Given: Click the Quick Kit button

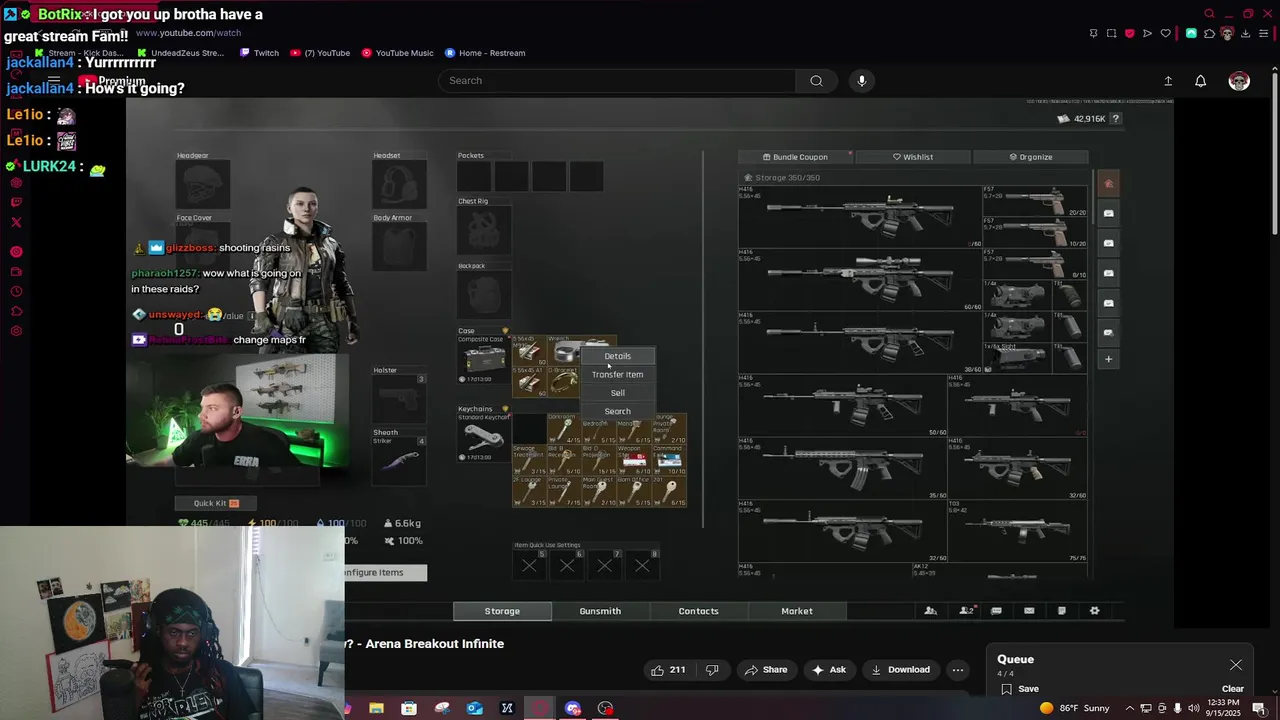Looking at the screenshot, I should coord(217,503).
